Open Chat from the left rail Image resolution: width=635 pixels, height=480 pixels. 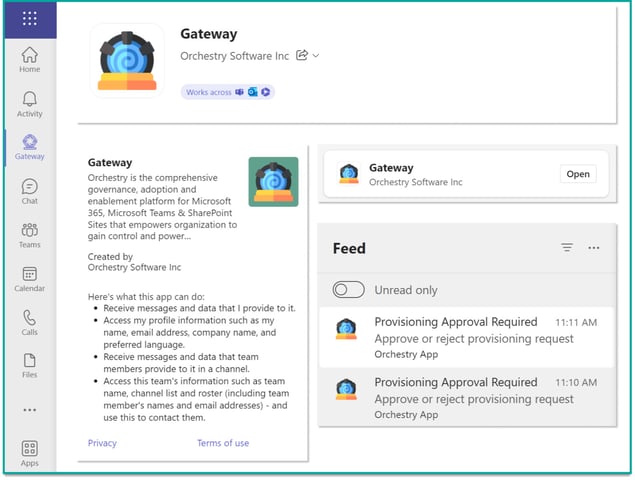30,191
